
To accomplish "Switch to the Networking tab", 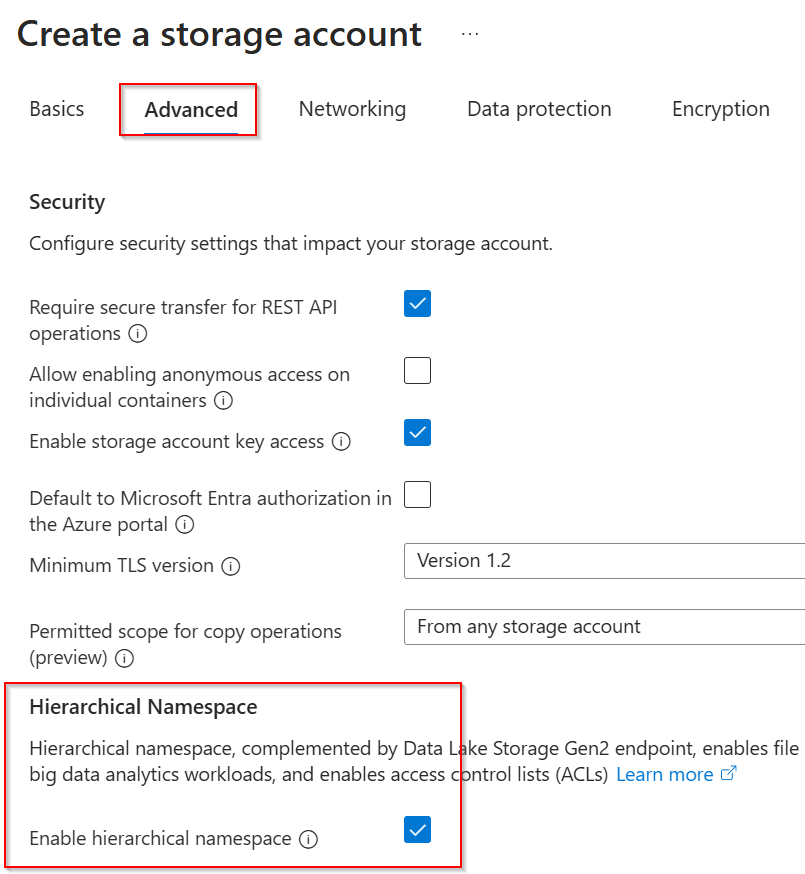I will tap(352, 109).
